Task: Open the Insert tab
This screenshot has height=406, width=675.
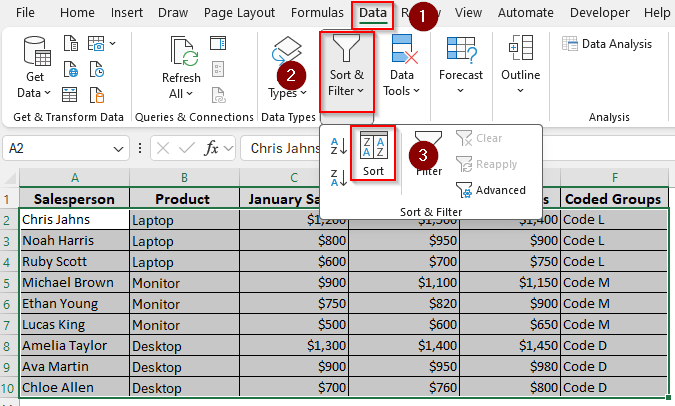Action: pos(127,13)
